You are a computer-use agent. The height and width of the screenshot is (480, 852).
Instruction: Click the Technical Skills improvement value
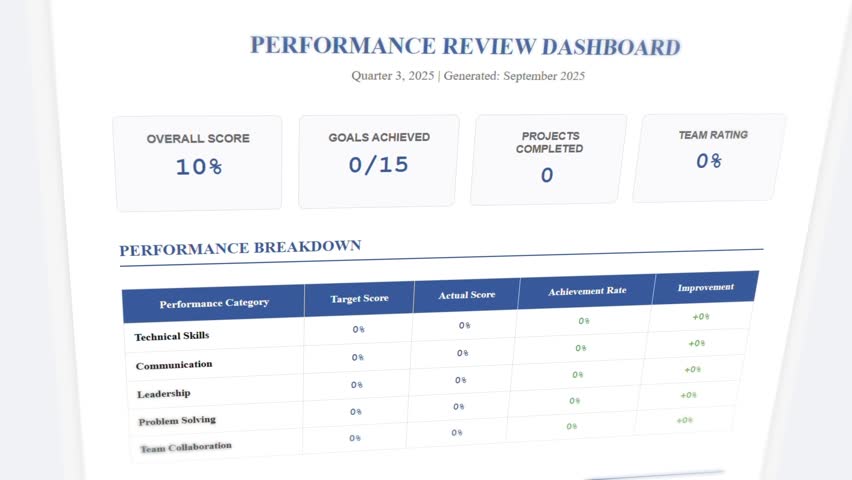(x=700, y=317)
